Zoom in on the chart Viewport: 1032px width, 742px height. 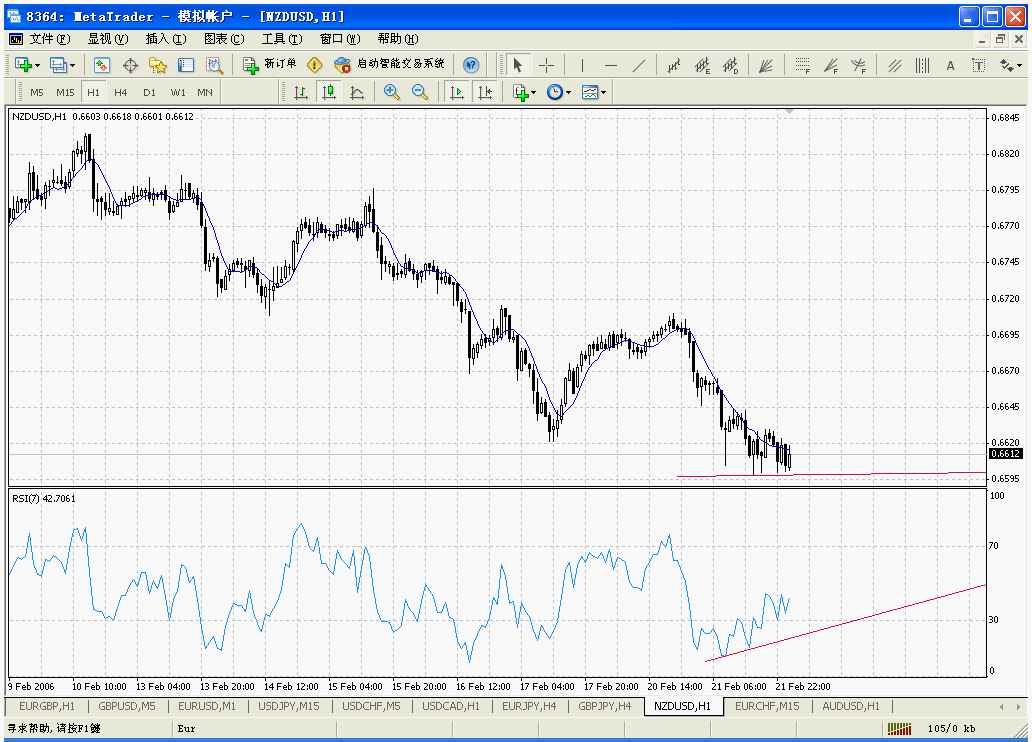[392, 92]
